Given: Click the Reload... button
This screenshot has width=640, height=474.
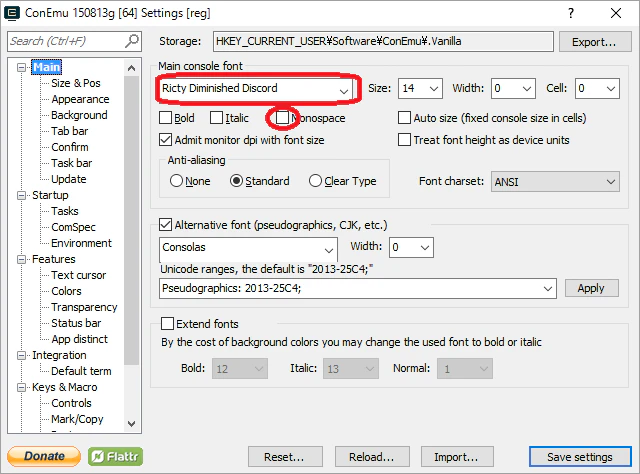Looking at the screenshot, I should [x=372, y=456].
